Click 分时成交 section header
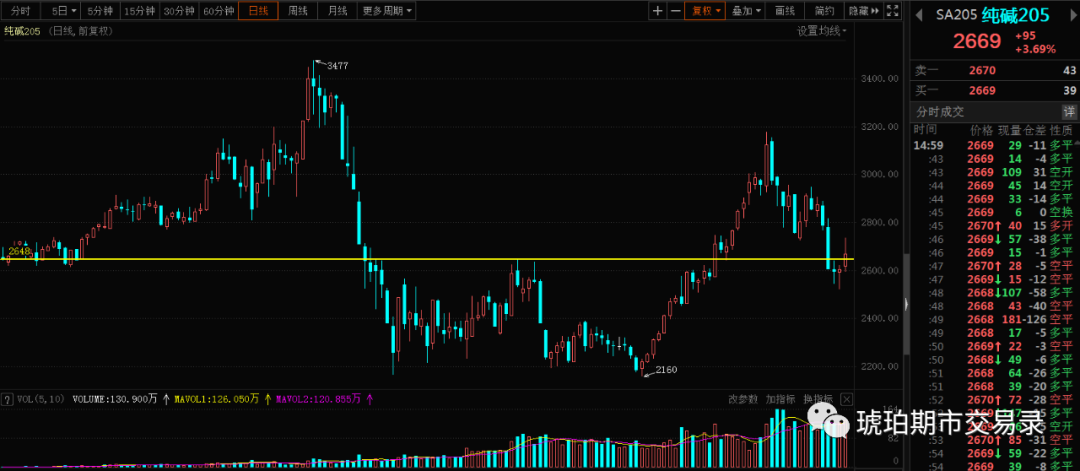Image resolution: width=1080 pixels, height=471 pixels. coord(940,112)
